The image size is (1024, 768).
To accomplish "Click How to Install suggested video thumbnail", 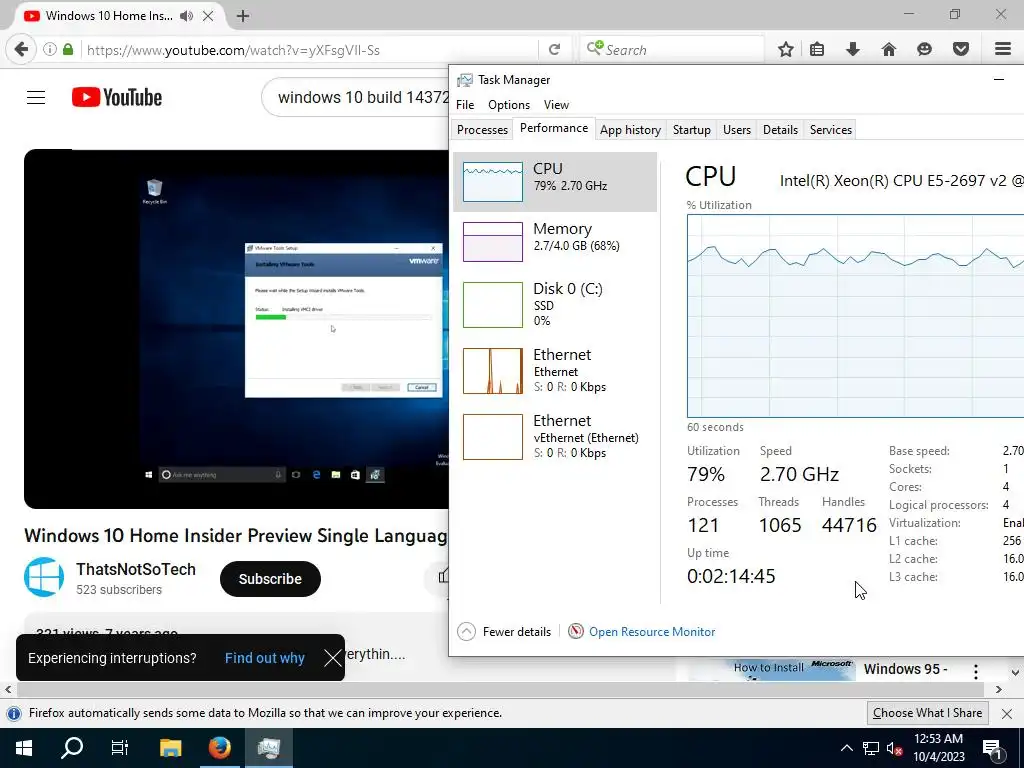I will (x=771, y=670).
